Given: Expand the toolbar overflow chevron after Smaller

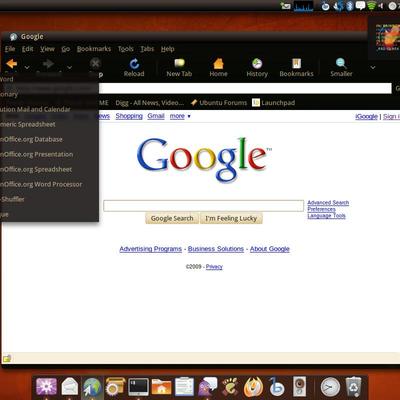Looking at the screenshot, I should pos(373,68).
